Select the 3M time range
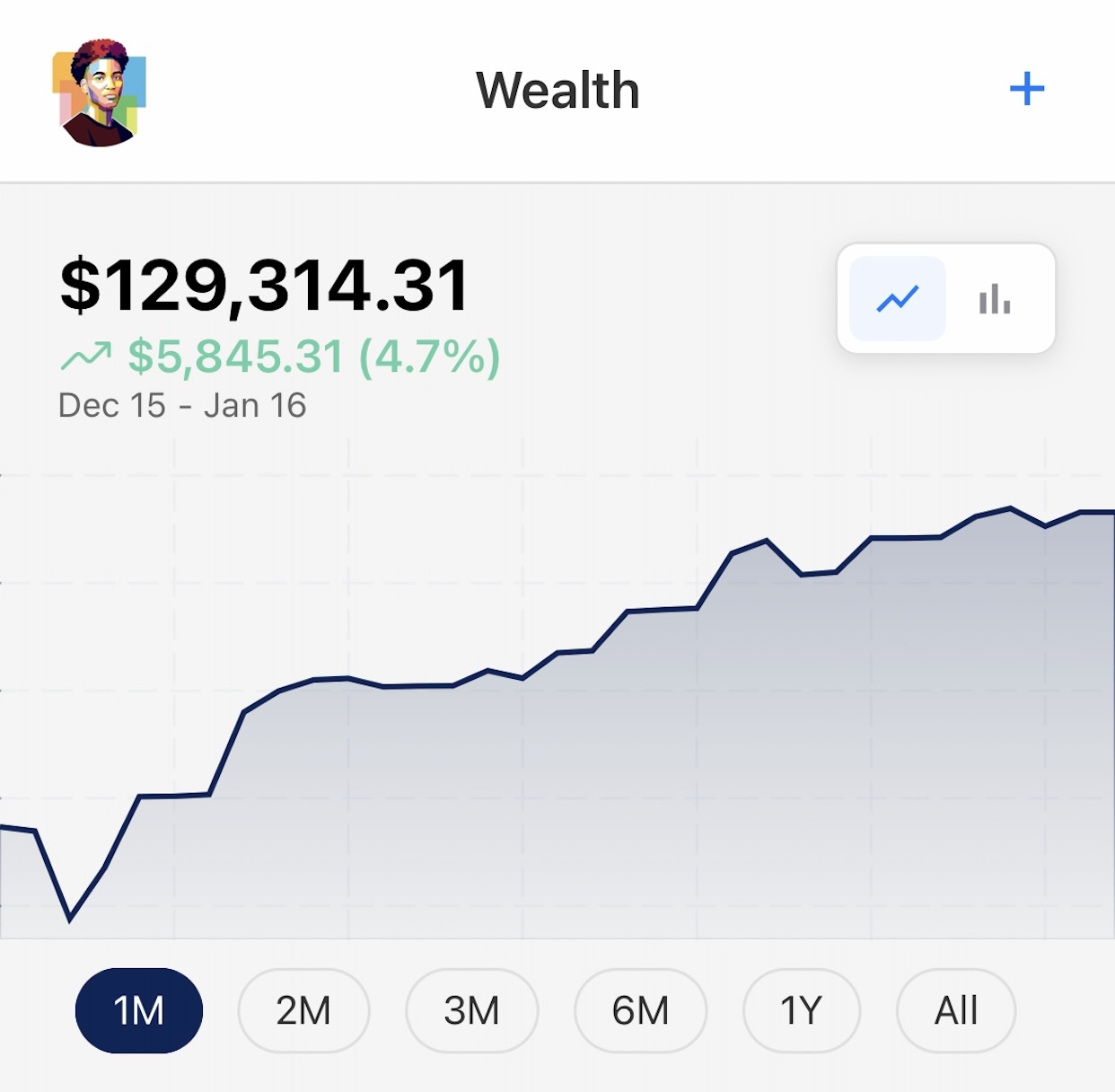This screenshot has height=1092, width=1115. 471,1010
